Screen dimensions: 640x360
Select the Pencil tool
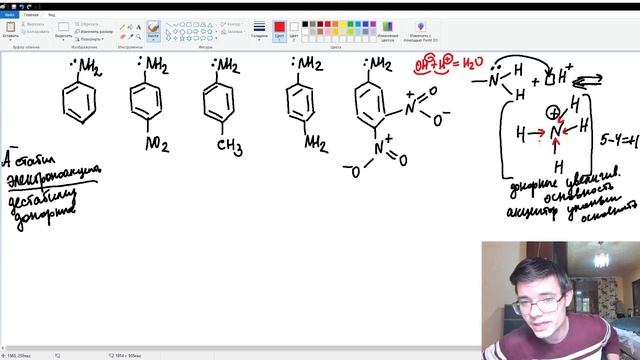(x=122, y=27)
